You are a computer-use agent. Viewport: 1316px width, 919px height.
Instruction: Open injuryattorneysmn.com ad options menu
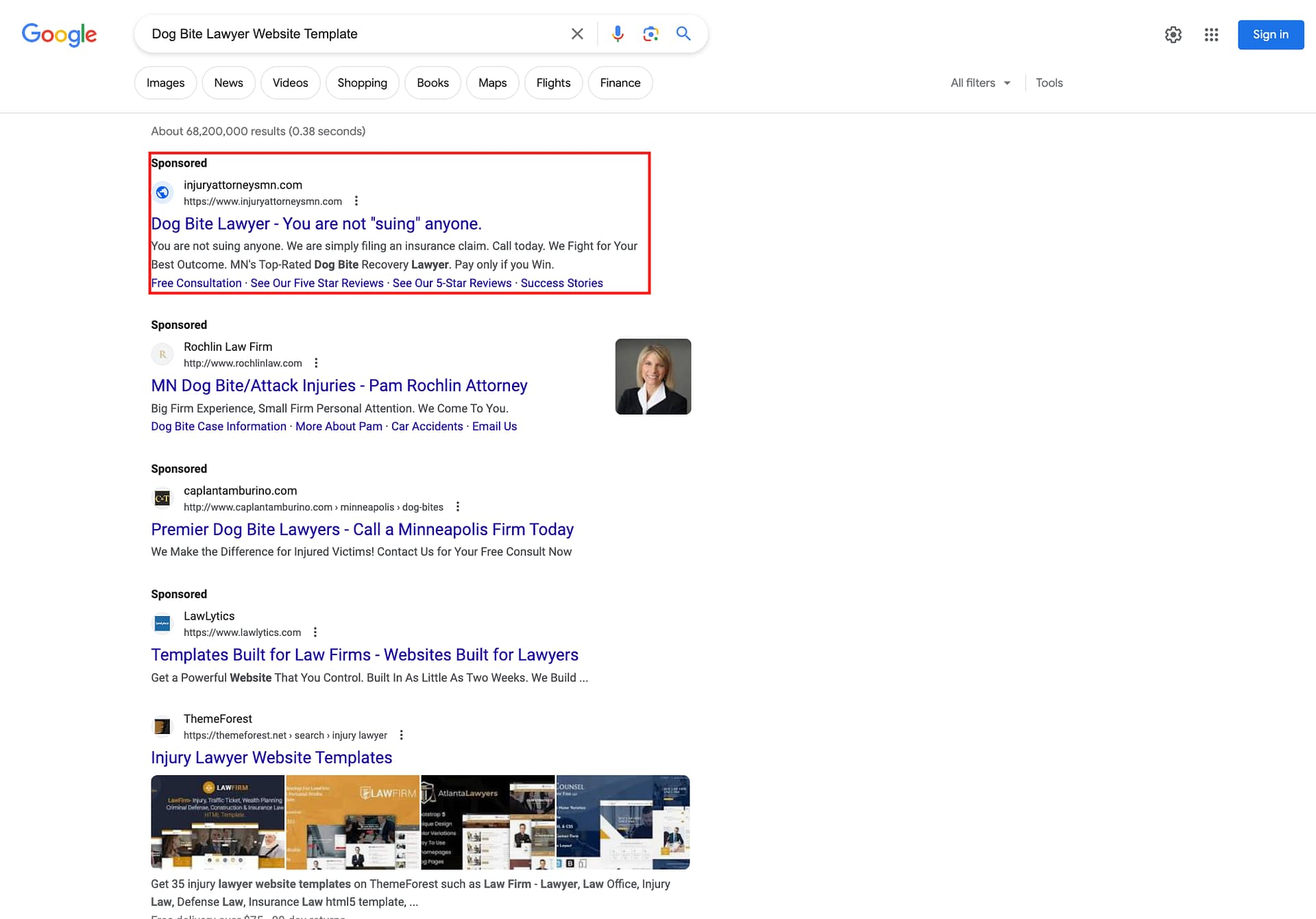[x=356, y=201]
